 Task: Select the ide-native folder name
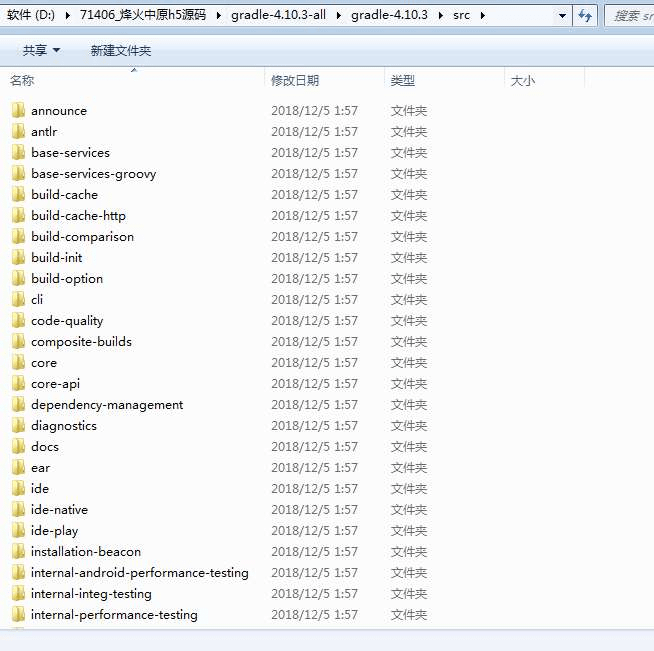[x=59, y=509]
